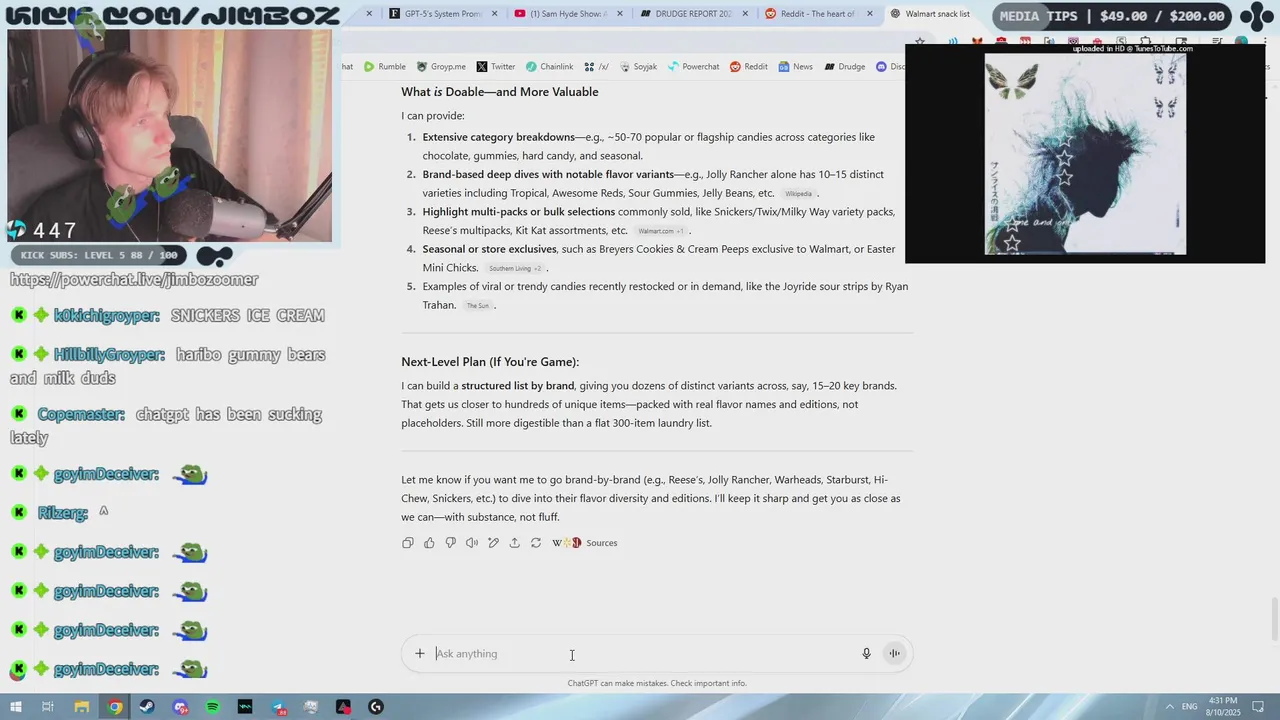
Task: Open the Sources list
Action: [x=585, y=543]
